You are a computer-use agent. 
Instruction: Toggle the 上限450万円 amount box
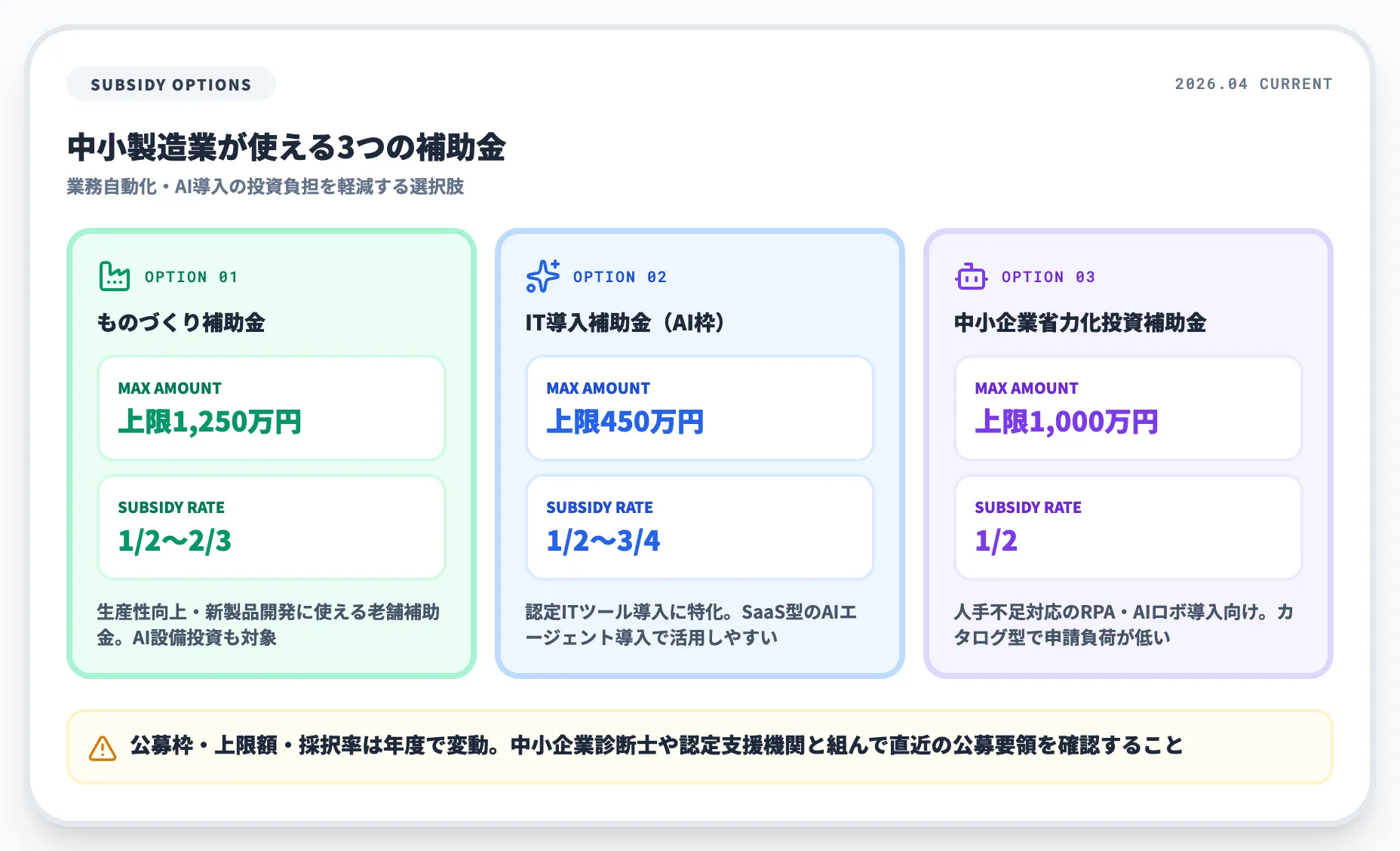[x=698, y=409]
